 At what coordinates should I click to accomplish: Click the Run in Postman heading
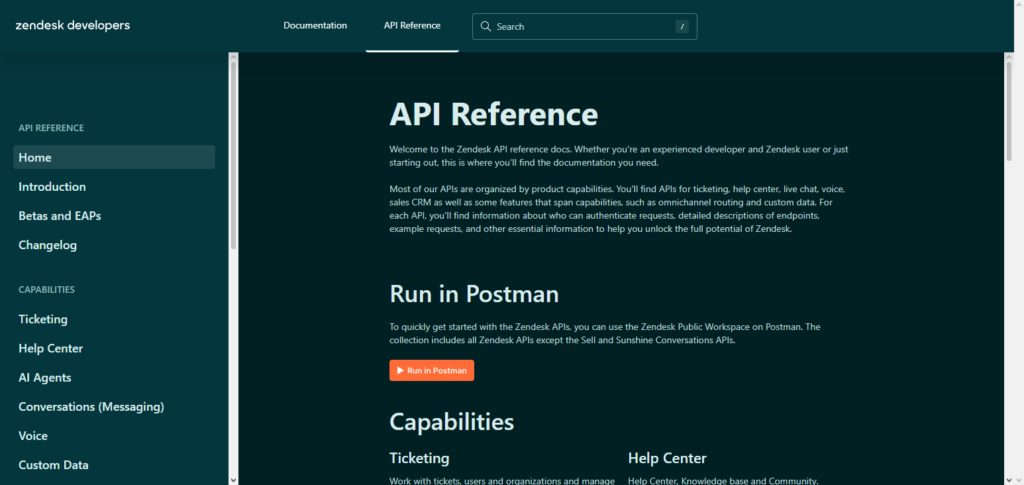coord(474,294)
